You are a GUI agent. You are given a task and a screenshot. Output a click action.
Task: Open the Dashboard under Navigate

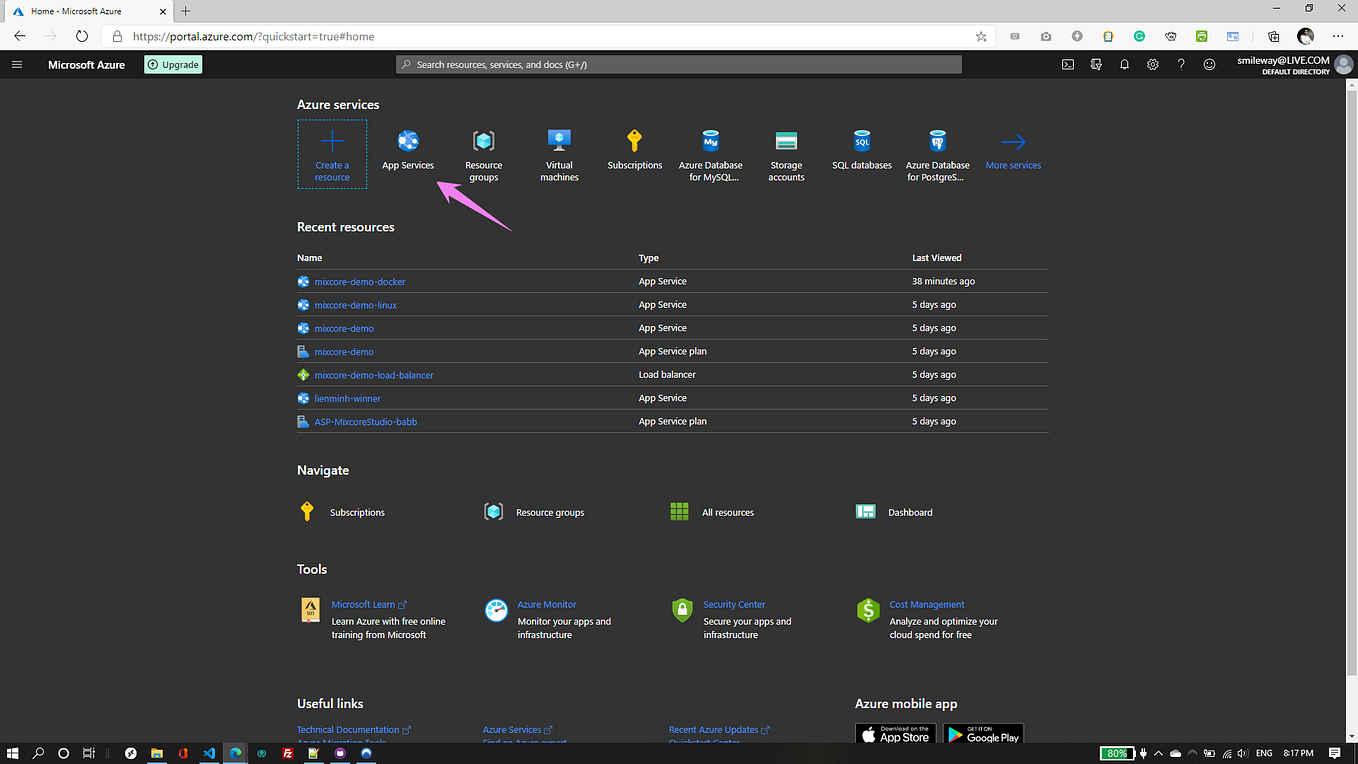(x=909, y=511)
